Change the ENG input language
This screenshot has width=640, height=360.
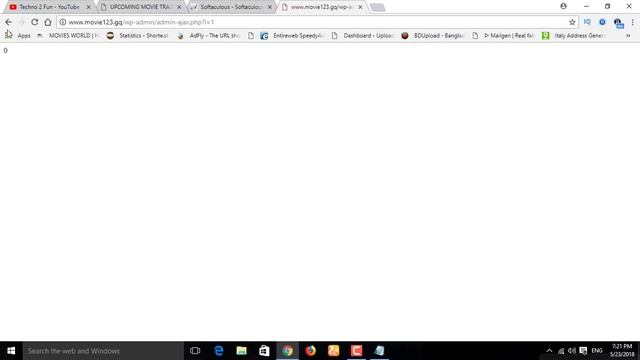[x=597, y=351]
